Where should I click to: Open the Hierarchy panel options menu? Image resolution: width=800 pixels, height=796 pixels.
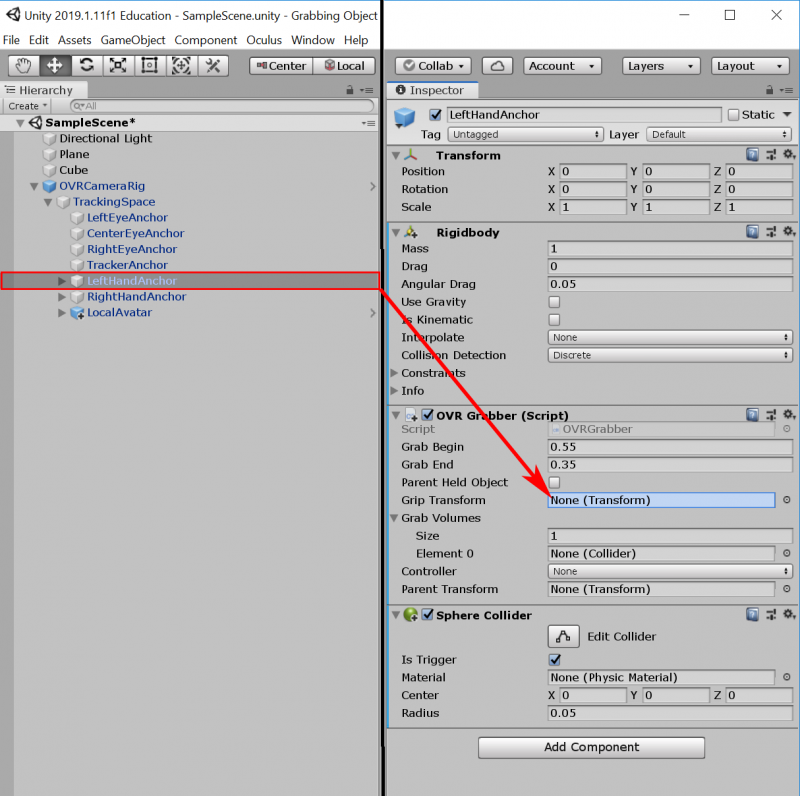367,90
